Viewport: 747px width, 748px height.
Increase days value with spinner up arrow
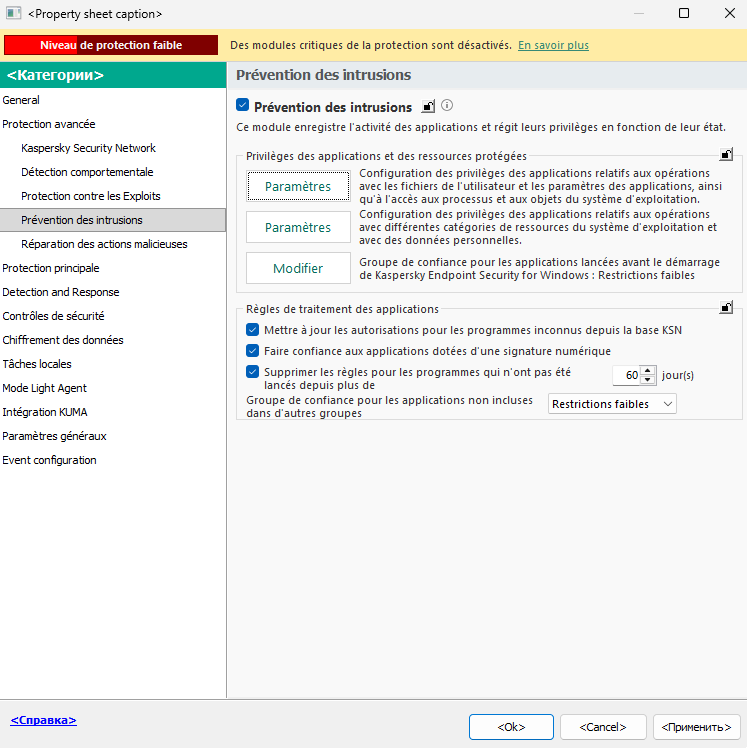[647, 371]
